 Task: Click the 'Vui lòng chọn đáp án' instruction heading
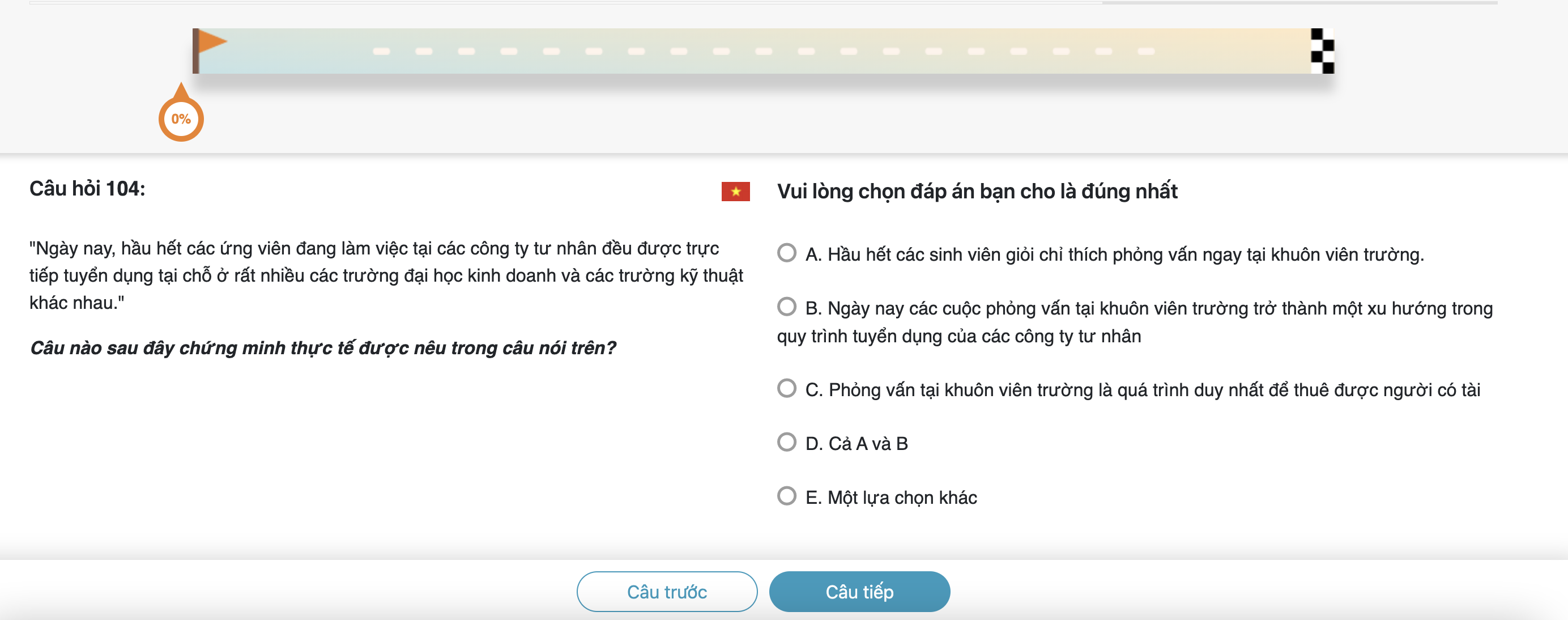(977, 191)
